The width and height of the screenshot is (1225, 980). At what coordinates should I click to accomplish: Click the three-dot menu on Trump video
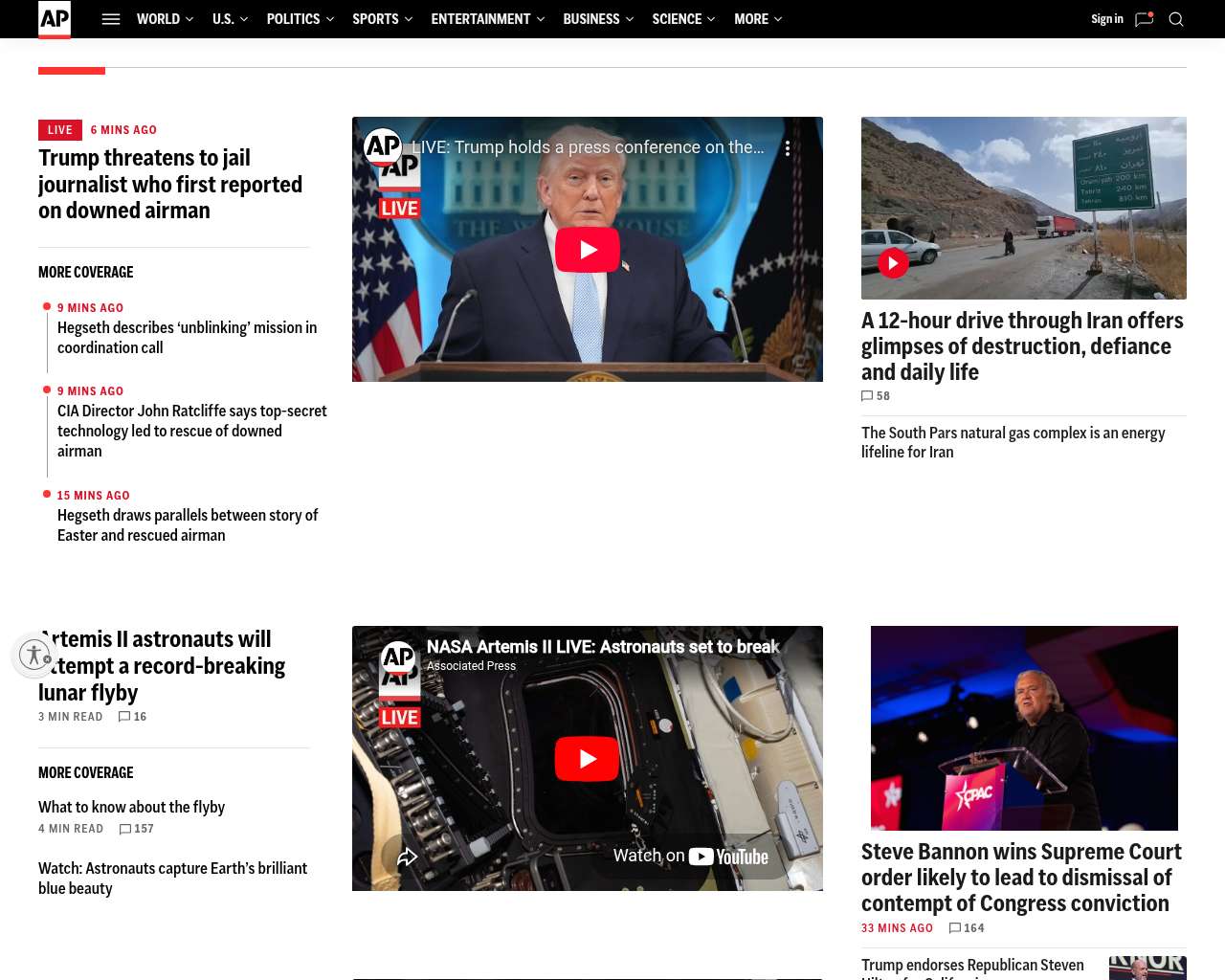coord(788,148)
